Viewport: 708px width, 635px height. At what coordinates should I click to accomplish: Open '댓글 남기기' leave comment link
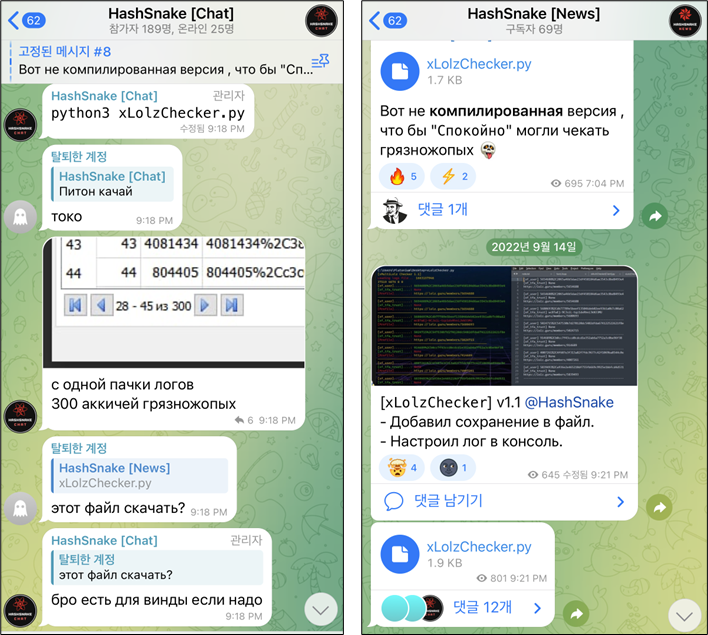click(448, 501)
